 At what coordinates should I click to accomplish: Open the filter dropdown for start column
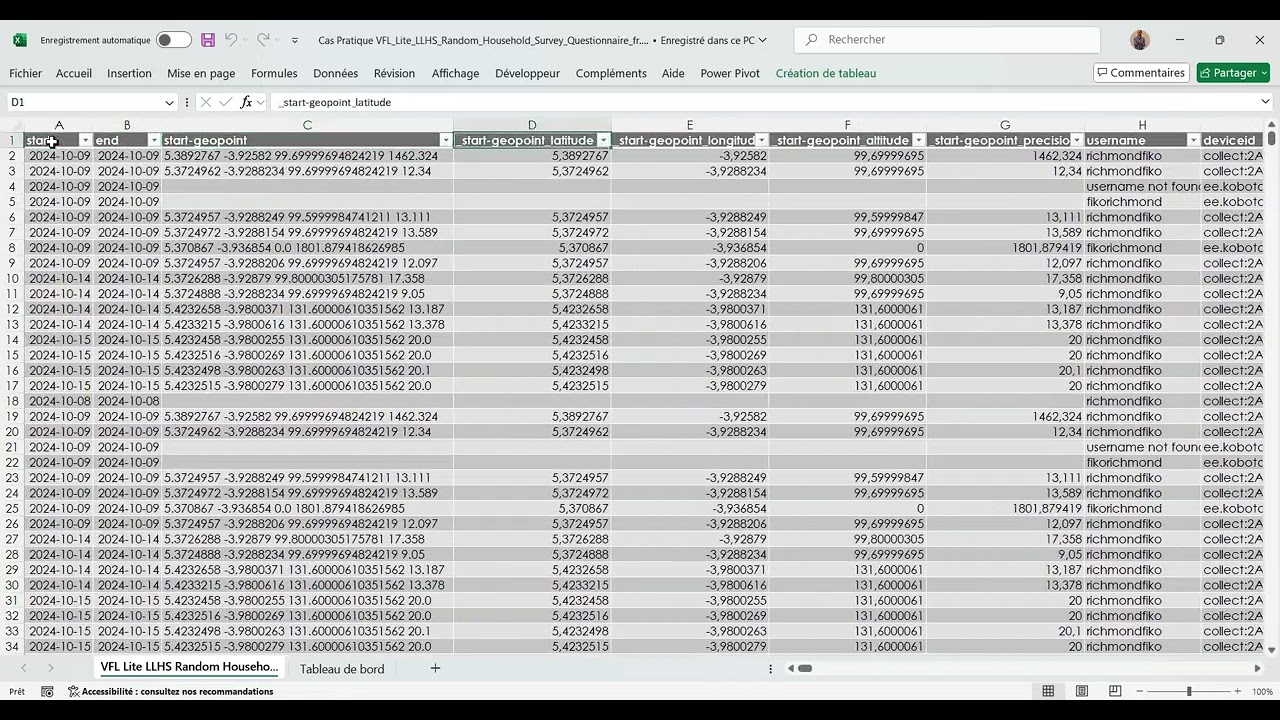pyautogui.click(x=85, y=140)
